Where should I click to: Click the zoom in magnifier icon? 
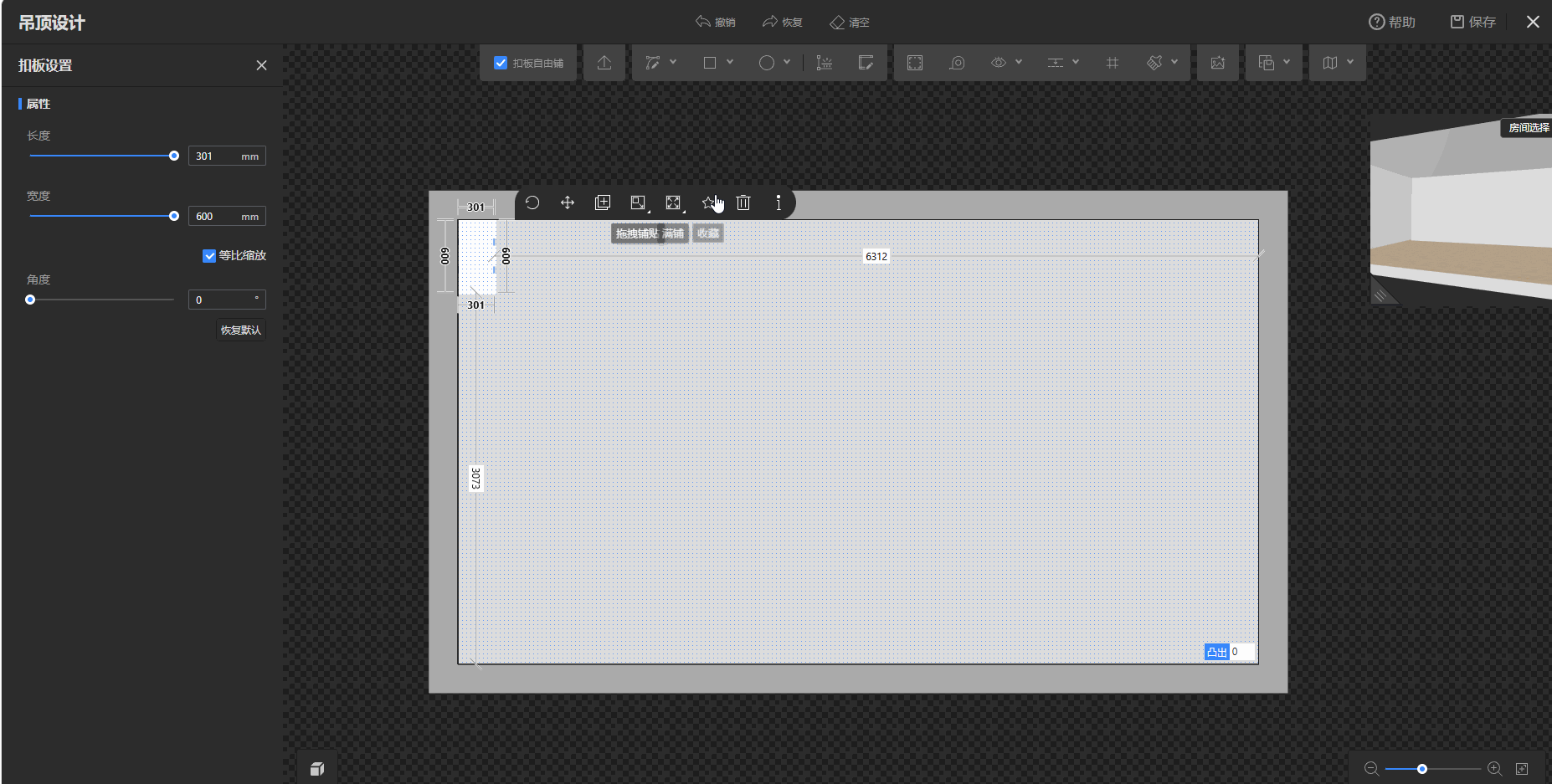[1494, 768]
